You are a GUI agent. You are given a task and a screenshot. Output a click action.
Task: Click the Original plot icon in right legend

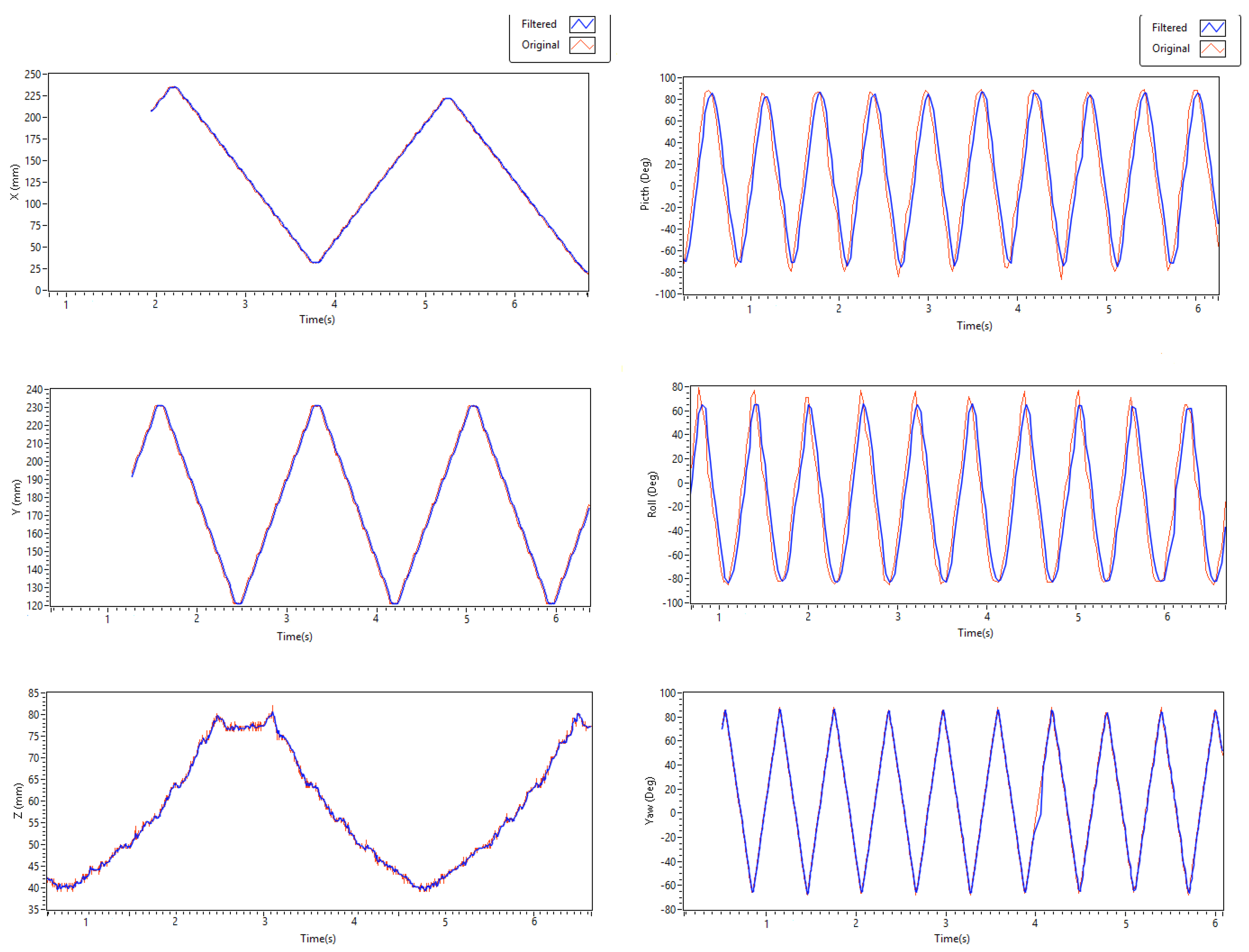(x=1212, y=49)
